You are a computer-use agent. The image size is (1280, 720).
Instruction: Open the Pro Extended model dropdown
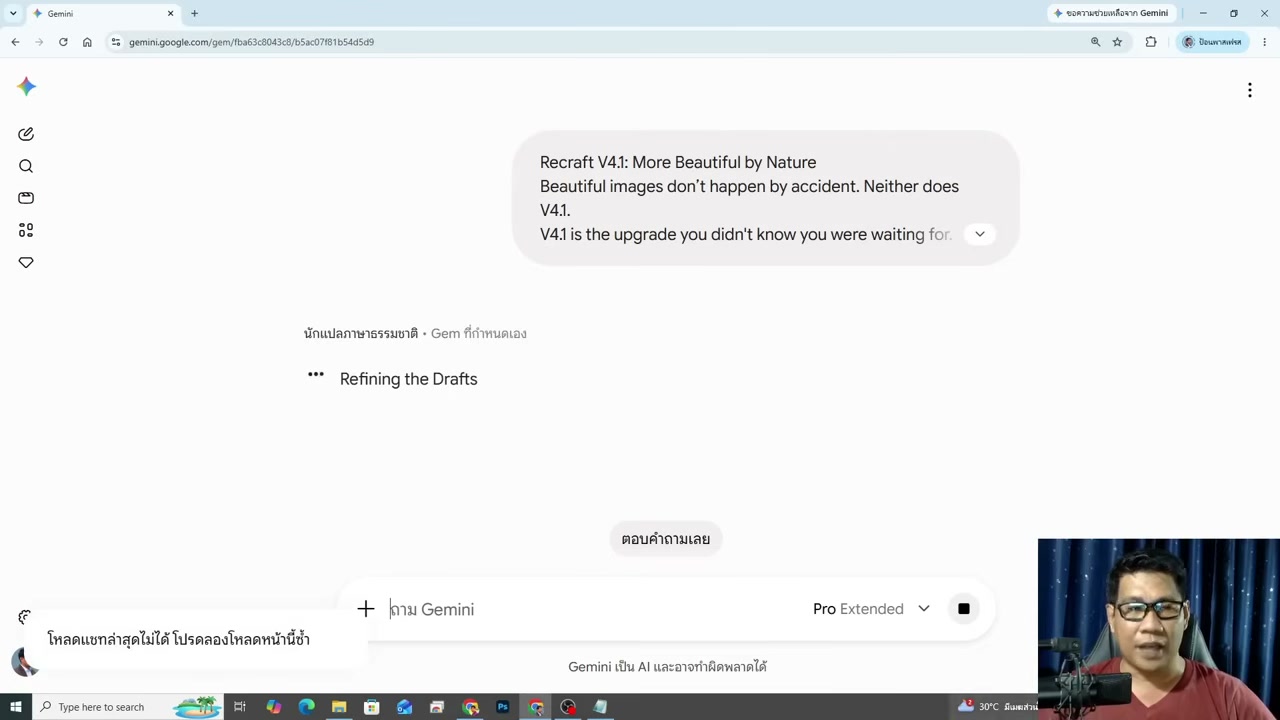click(871, 609)
